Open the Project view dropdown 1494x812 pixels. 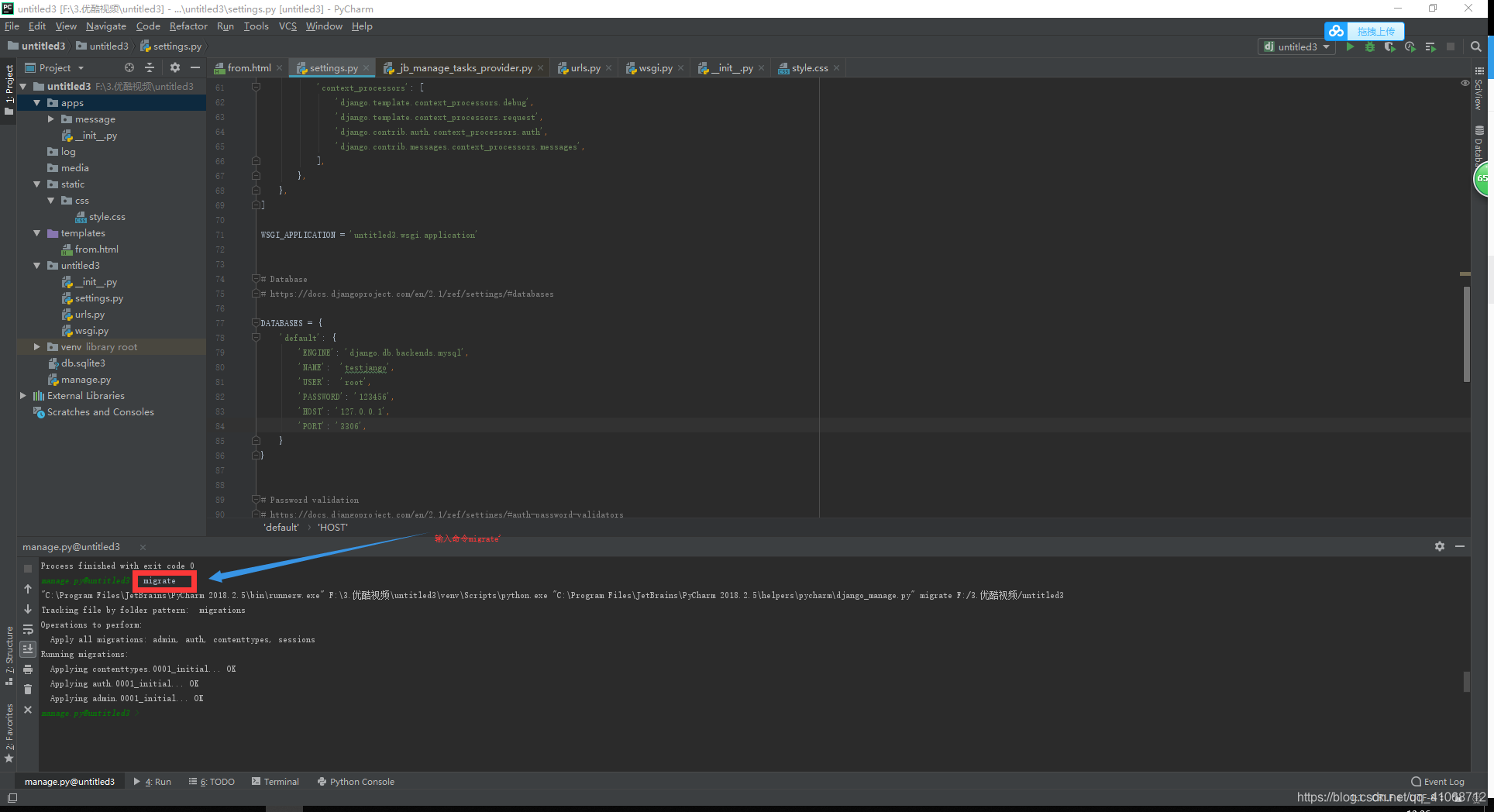point(54,68)
